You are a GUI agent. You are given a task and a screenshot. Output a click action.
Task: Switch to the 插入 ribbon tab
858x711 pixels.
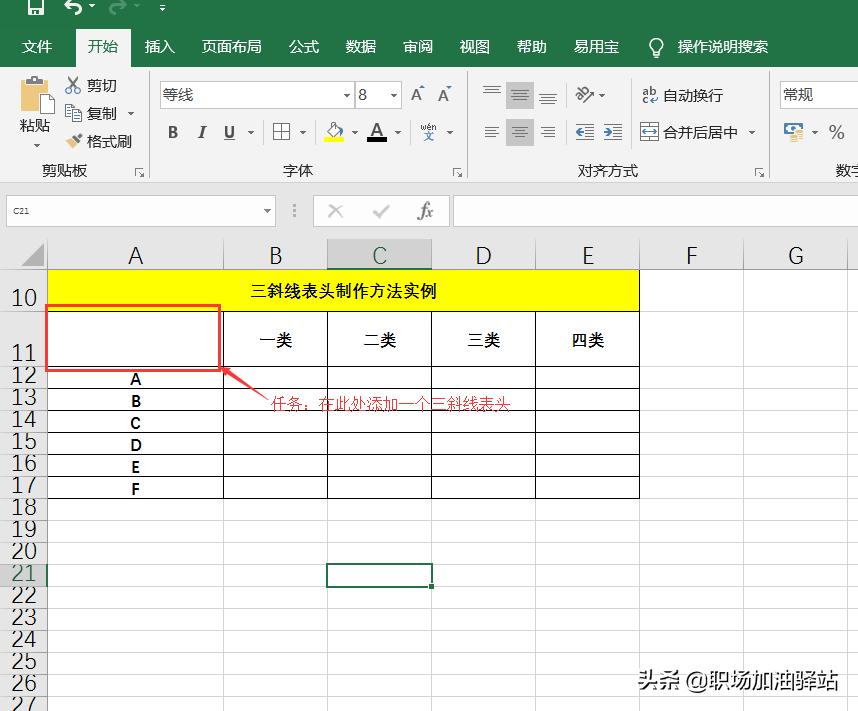160,46
